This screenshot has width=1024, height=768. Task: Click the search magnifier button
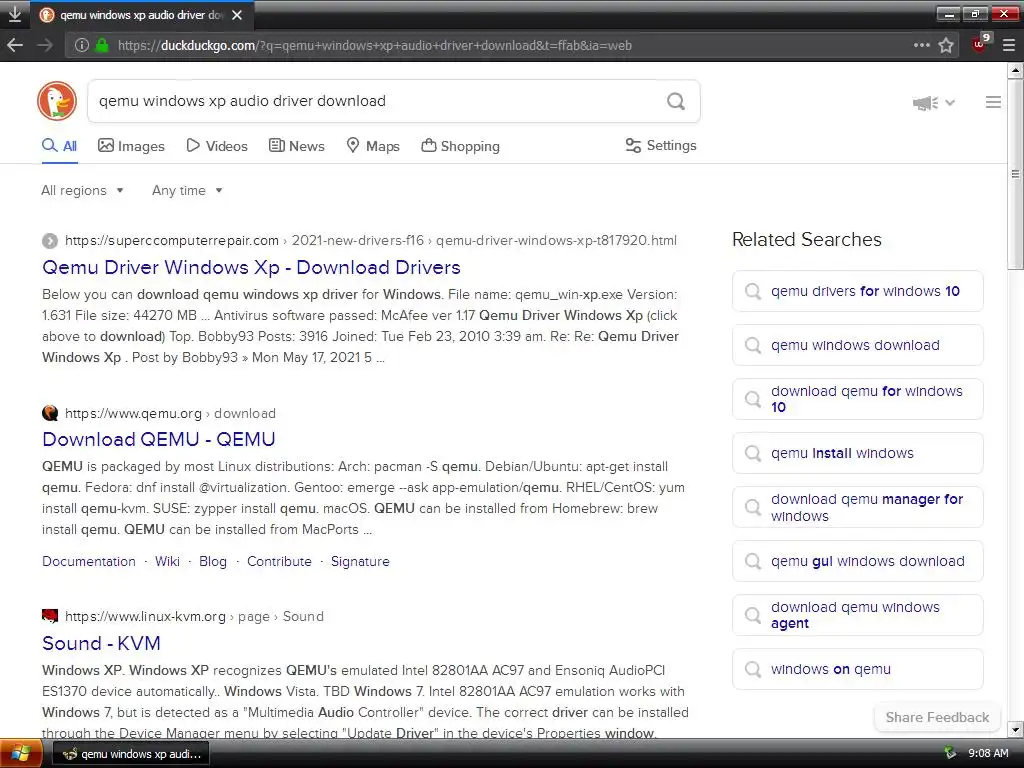pyautogui.click(x=676, y=101)
